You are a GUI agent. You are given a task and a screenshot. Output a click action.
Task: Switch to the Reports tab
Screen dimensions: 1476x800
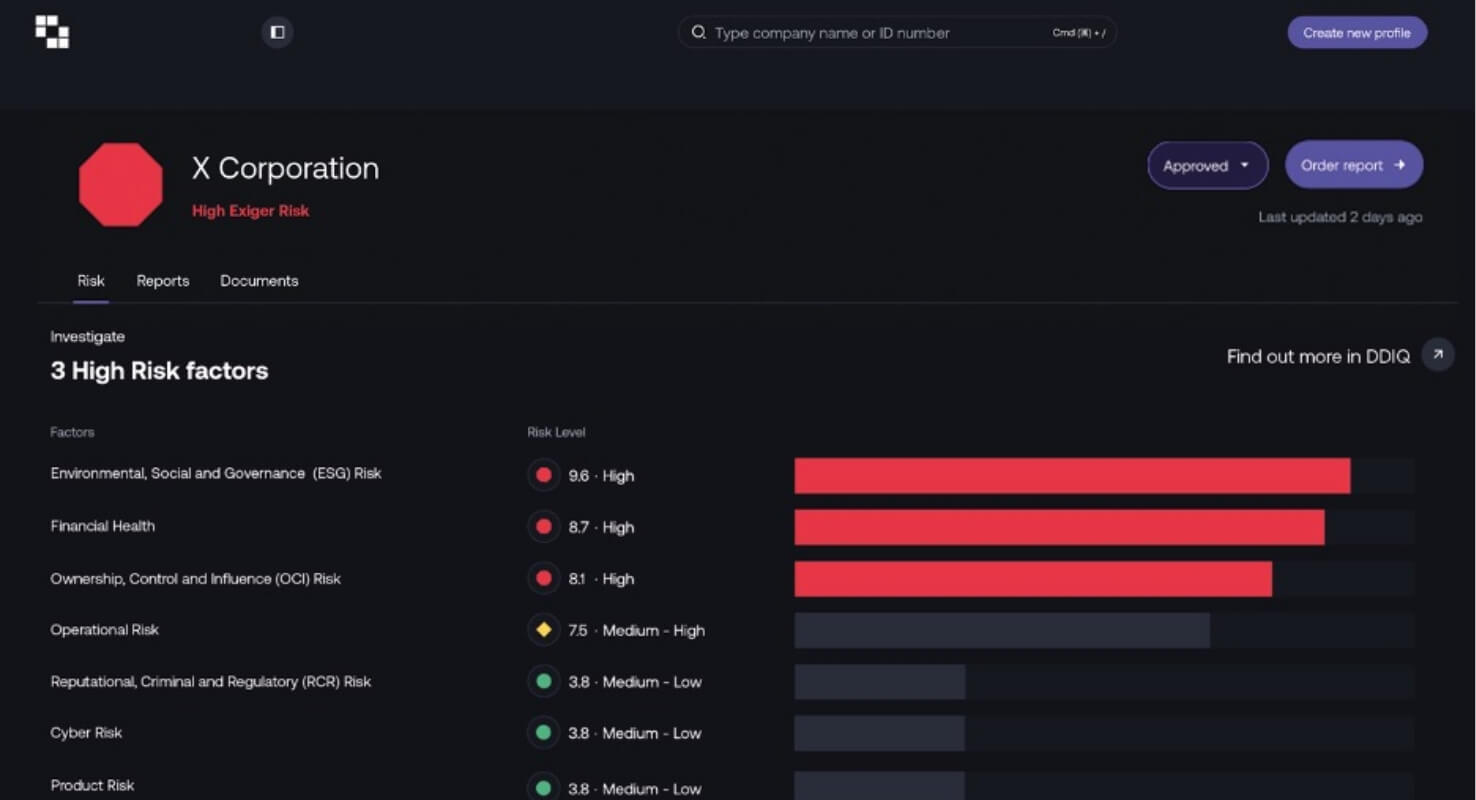click(163, 281)
